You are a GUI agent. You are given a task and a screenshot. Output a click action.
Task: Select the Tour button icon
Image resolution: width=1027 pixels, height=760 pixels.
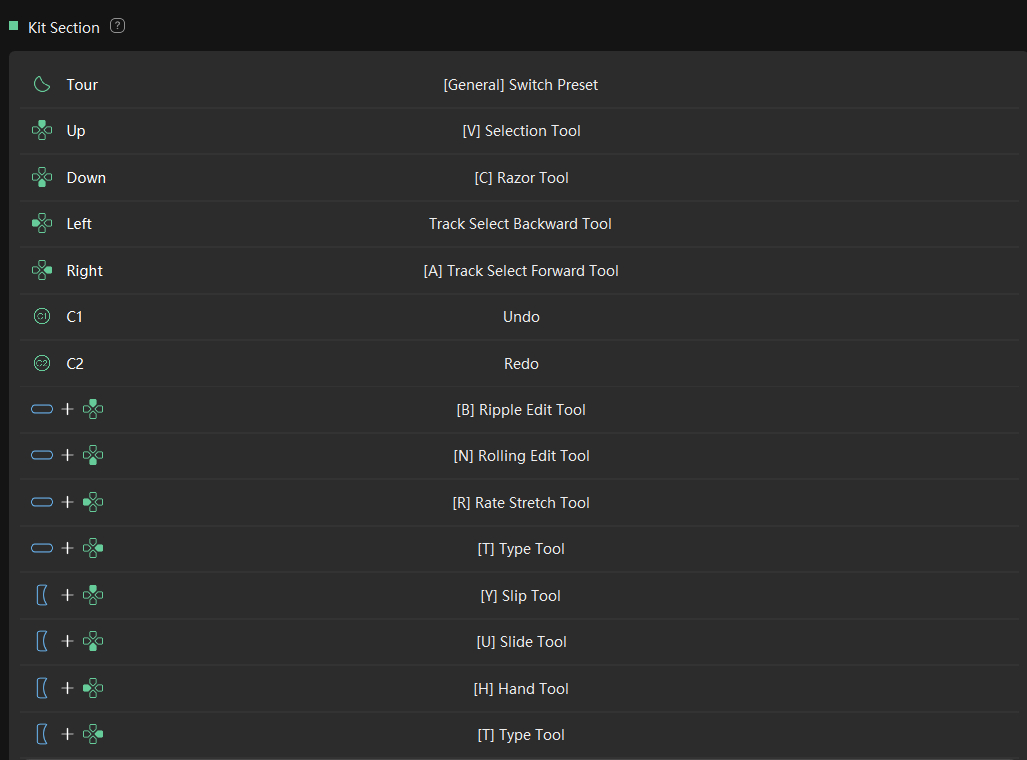pos(42,85)
